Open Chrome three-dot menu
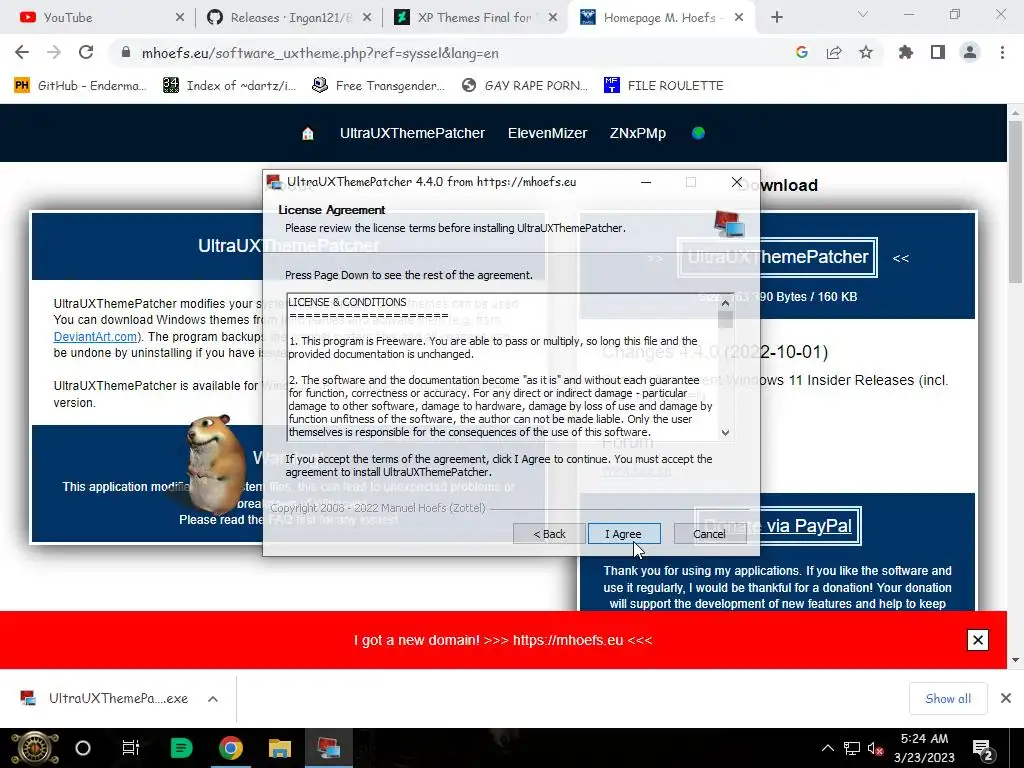The height and width of the screenshot is (768, 1024). coord(1002,52)
